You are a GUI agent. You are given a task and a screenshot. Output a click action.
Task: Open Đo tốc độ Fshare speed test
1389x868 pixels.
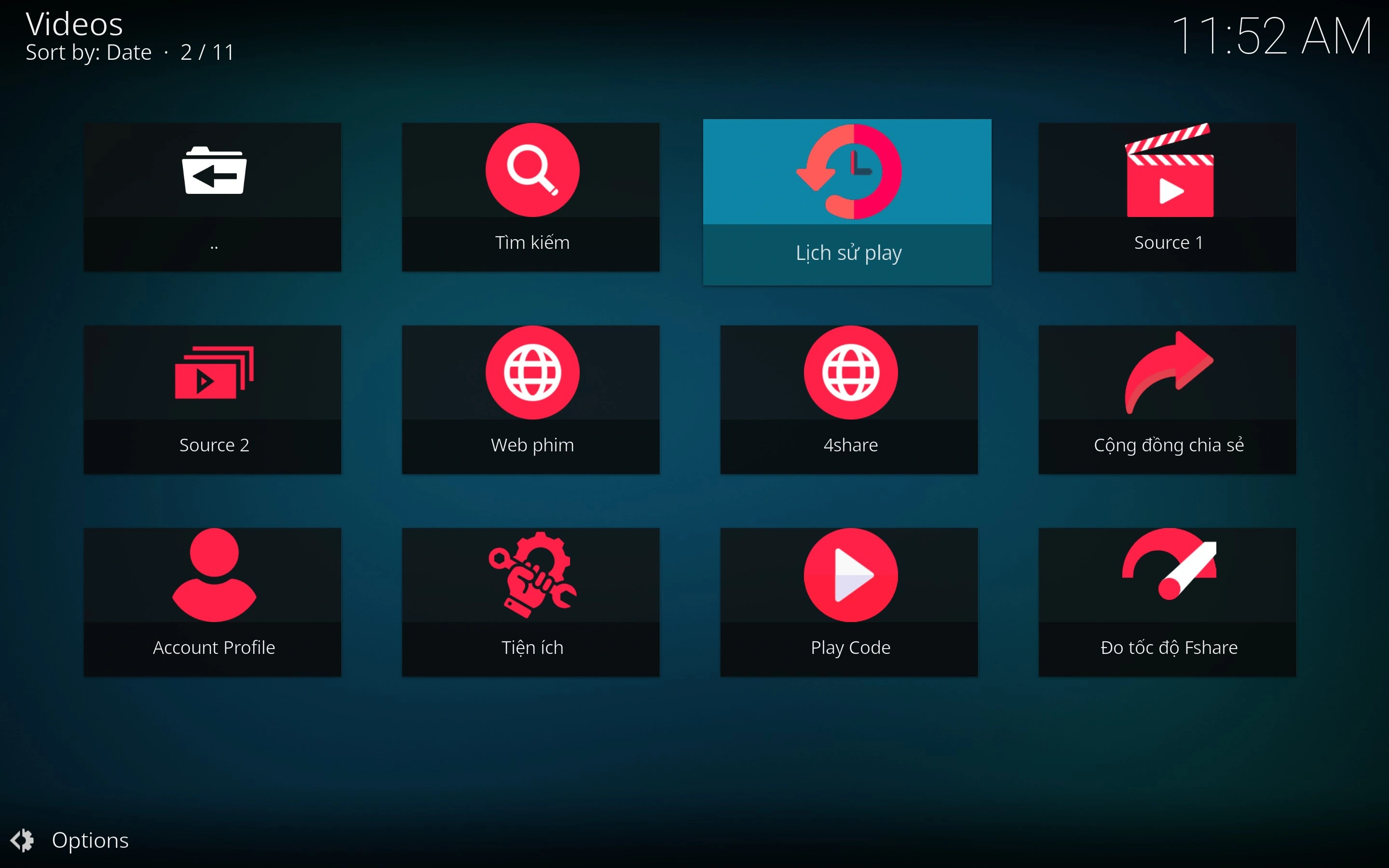pyautogui.click(x=1168, y=602)
